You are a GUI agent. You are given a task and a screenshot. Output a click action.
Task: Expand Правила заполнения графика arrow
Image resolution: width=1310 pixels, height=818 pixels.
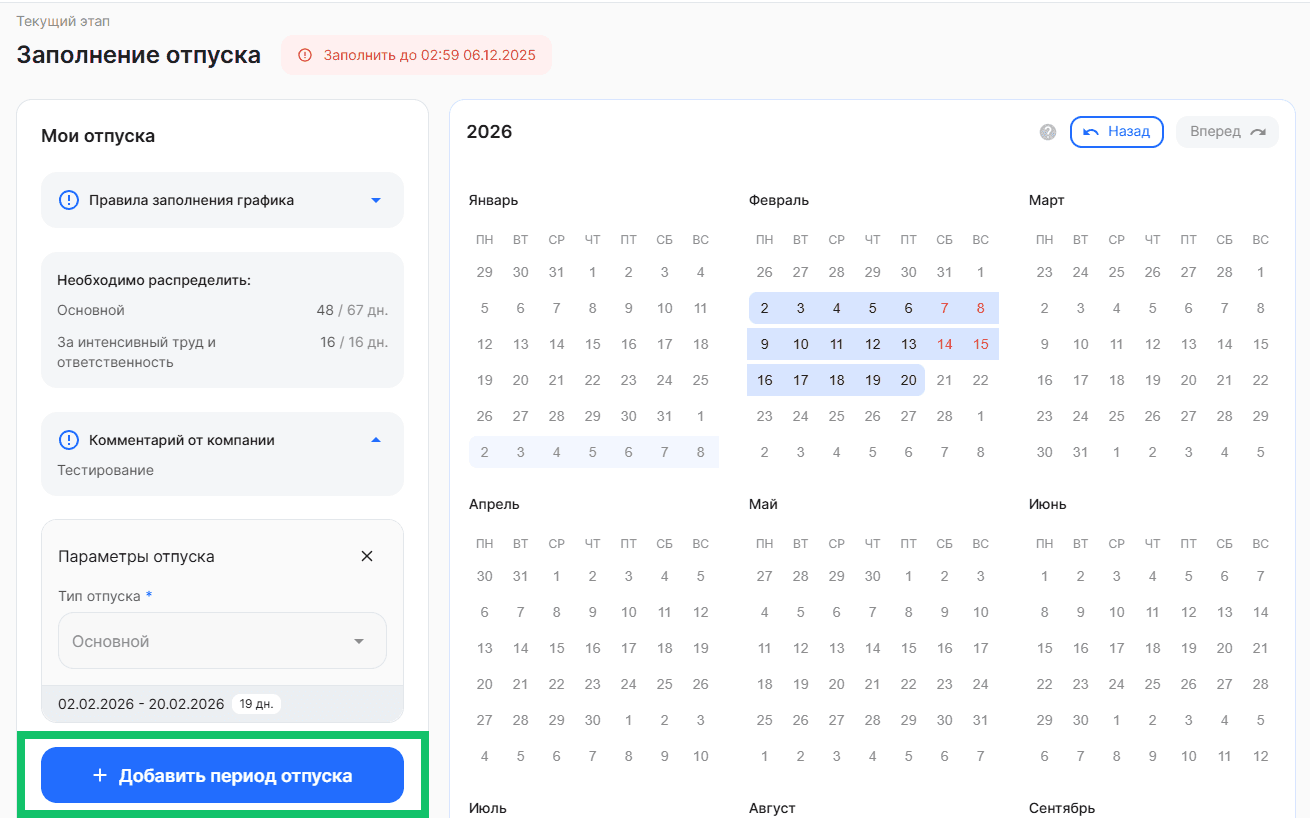coord(376,200)
